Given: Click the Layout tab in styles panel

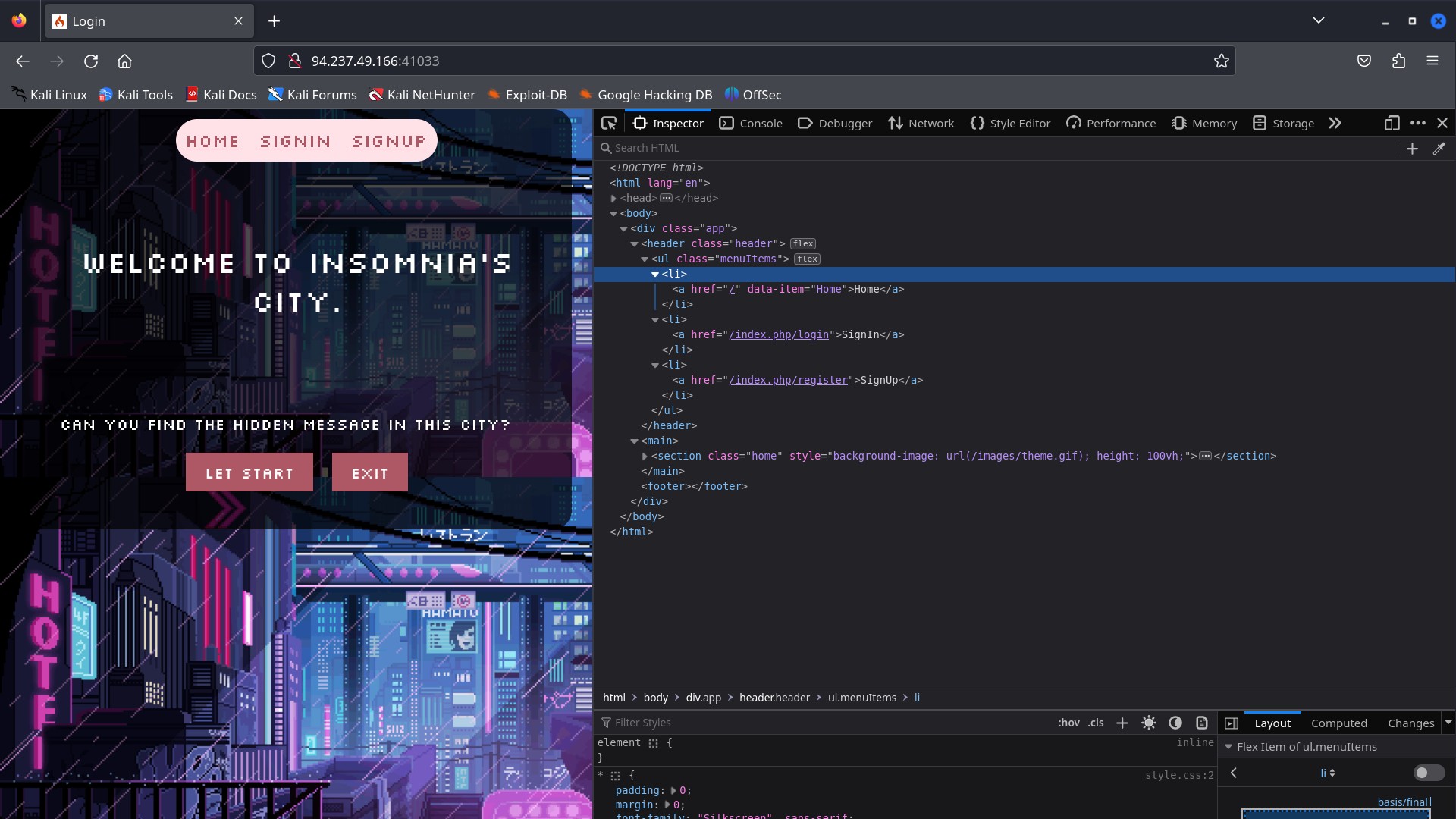Looking at the screenshot, I should (1272, 723).
